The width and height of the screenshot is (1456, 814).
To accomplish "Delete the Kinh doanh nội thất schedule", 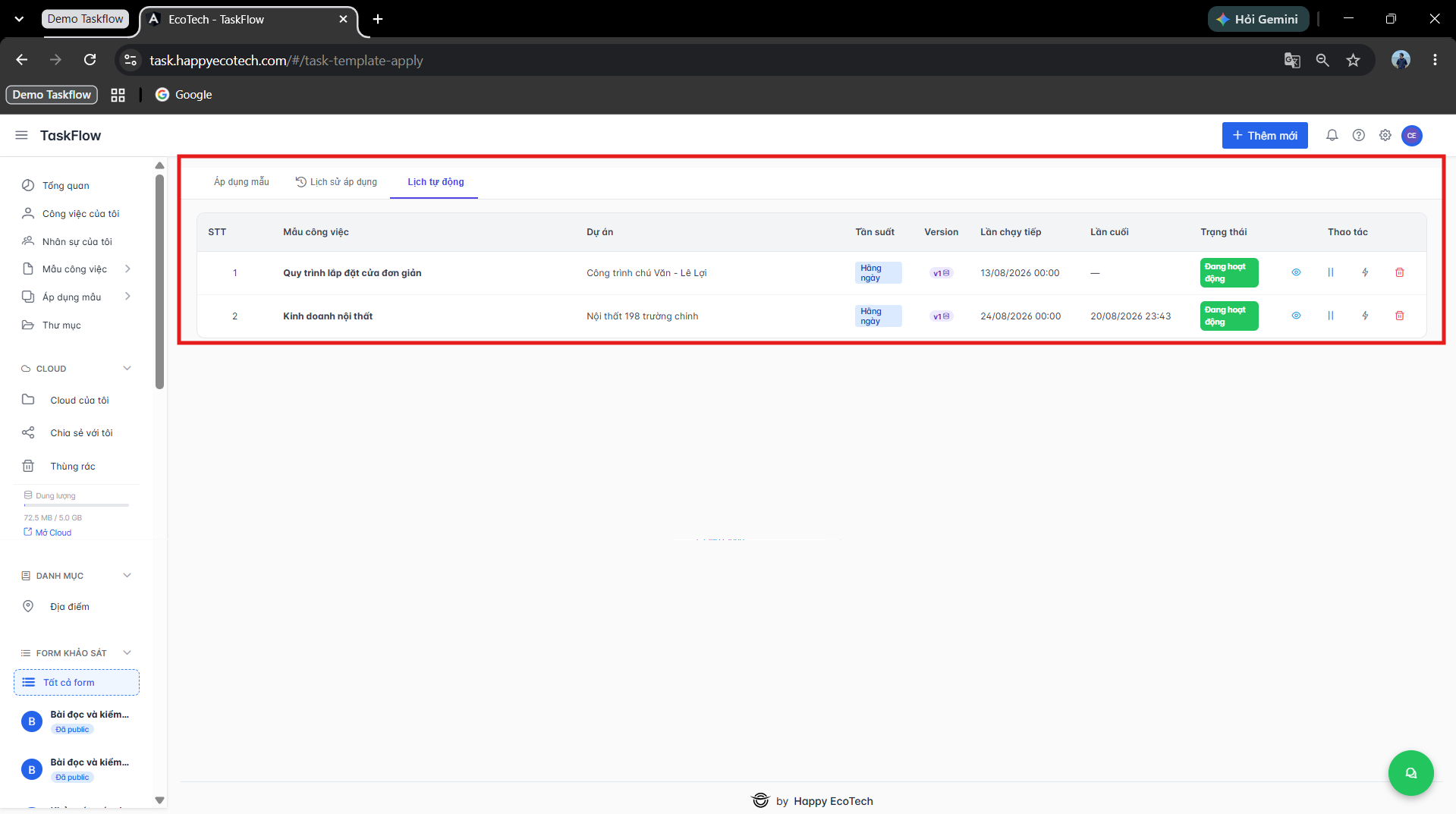I will [x=1399, y=316].
